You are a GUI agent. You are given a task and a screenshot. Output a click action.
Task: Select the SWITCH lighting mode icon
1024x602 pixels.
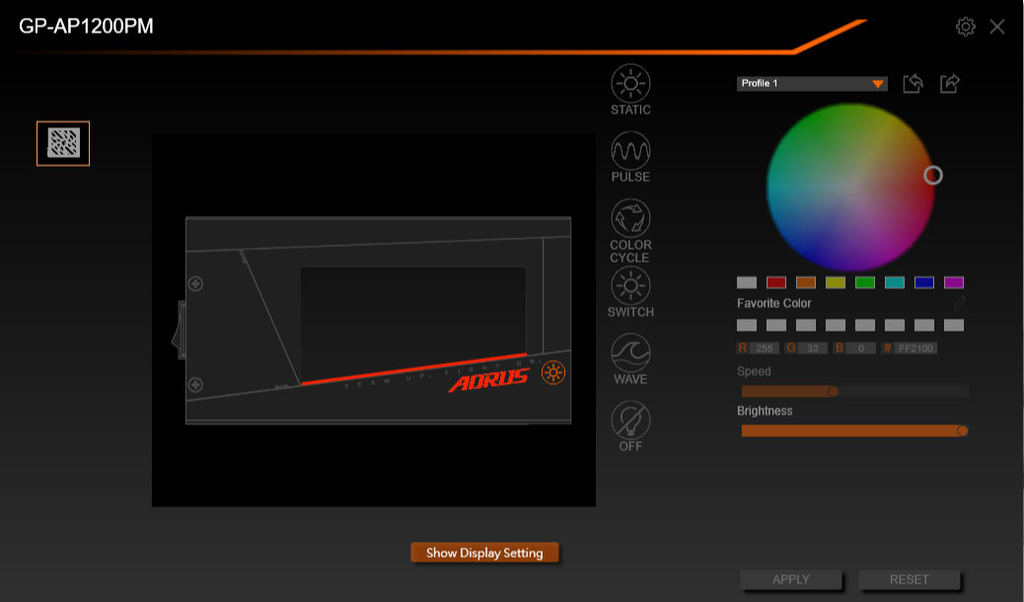630,285
